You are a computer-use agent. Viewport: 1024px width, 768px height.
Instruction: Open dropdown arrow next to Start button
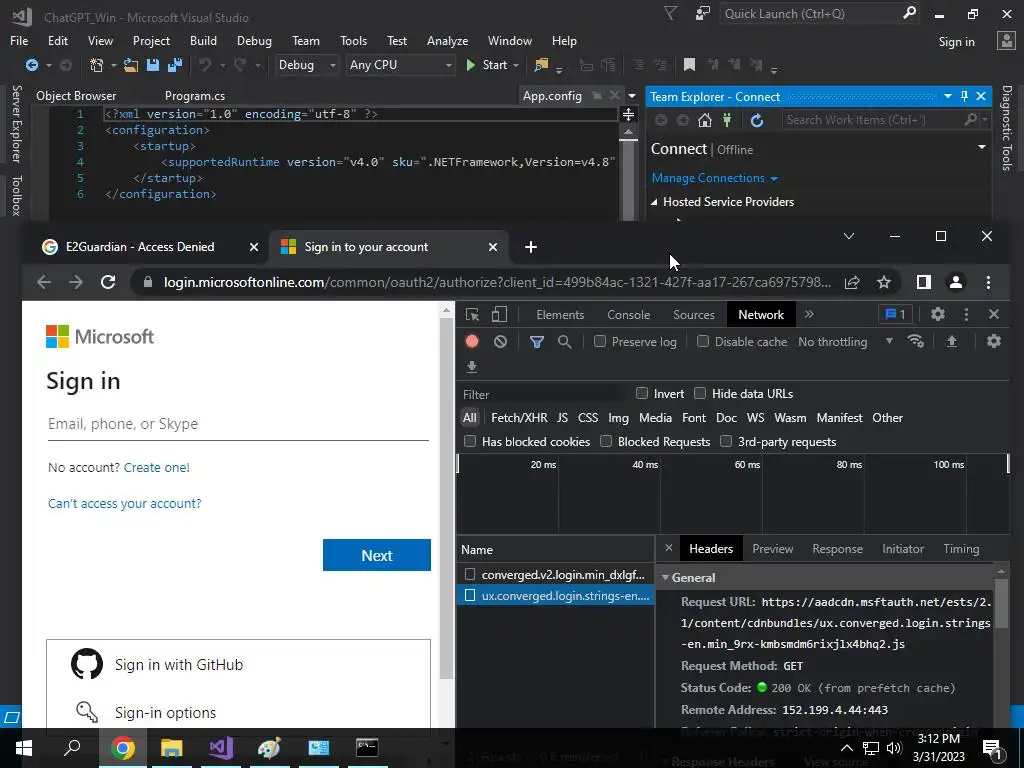(x=516, y=65)
